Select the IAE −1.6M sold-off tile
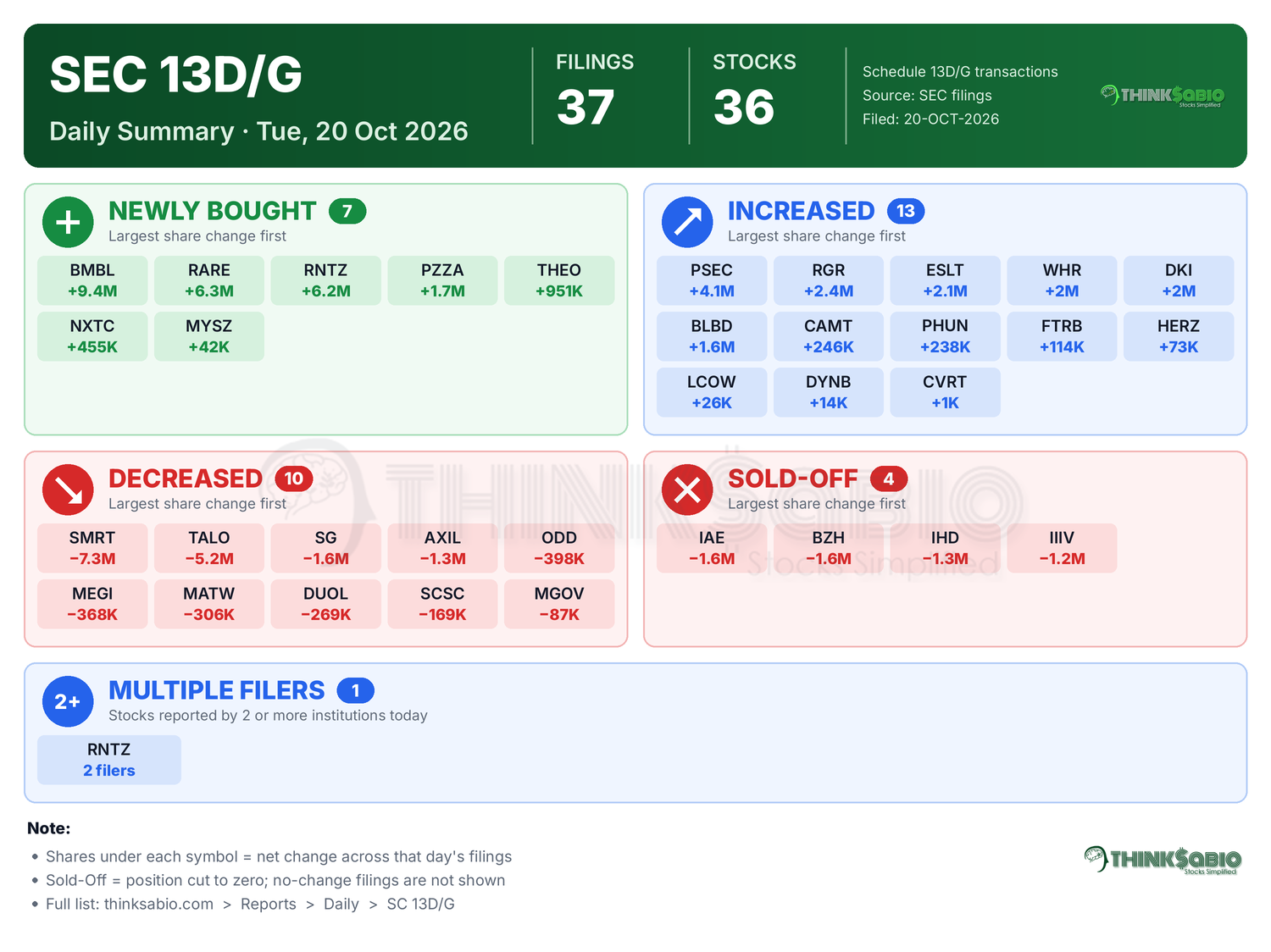Viewport: 1271px width, 952px height. pyautogui.click(x=712, y=548)
